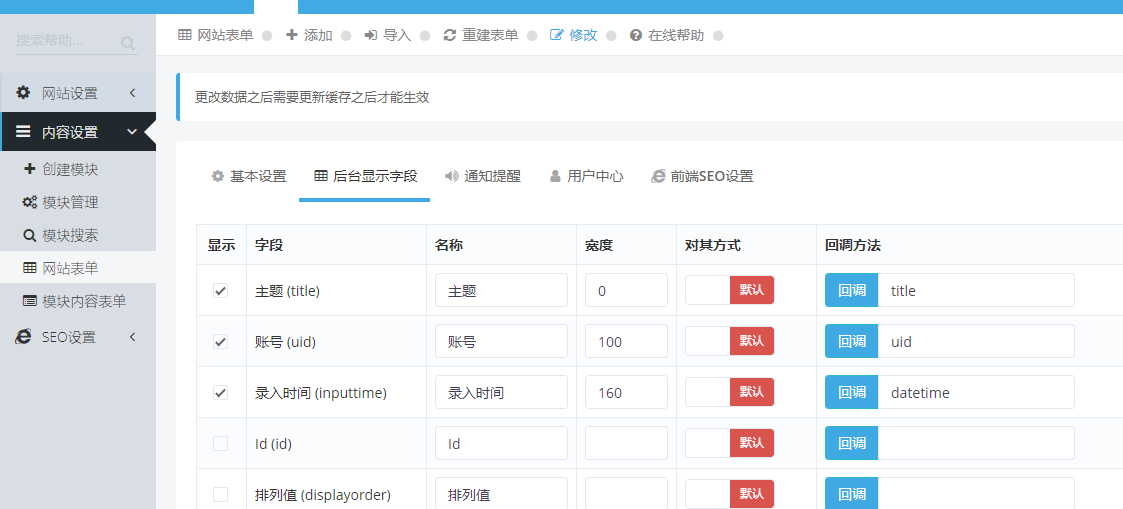Click the plus icon next to 添加
This screenshot has width=1123, height=509.
291,35
